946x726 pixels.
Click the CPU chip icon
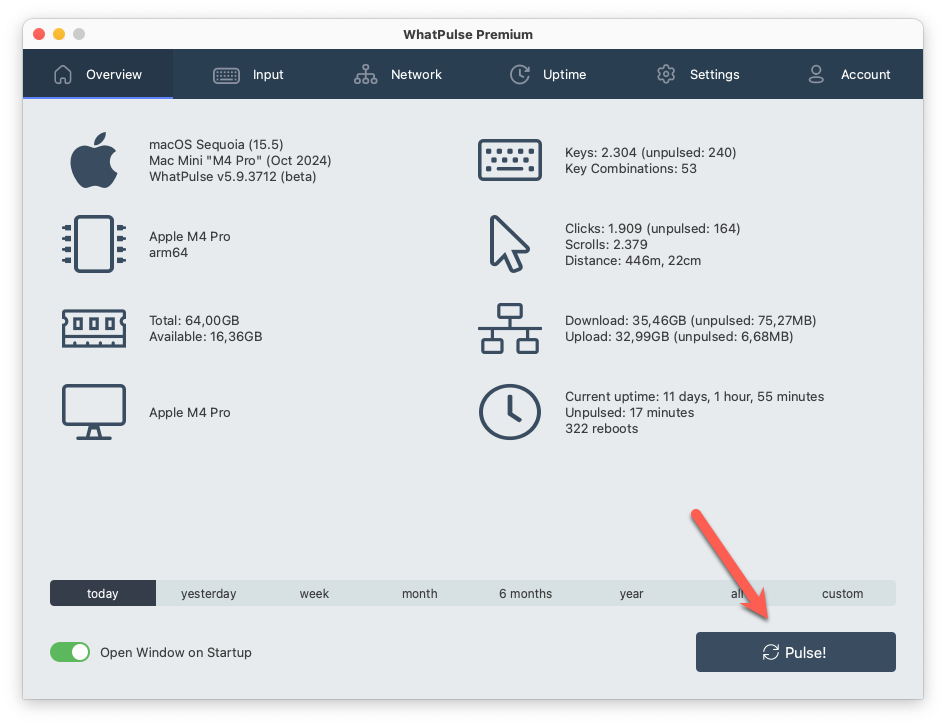coord(94,244)
